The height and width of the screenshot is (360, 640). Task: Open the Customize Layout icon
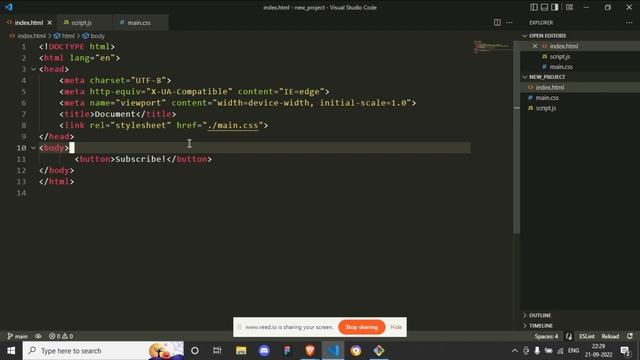(569, 7)
